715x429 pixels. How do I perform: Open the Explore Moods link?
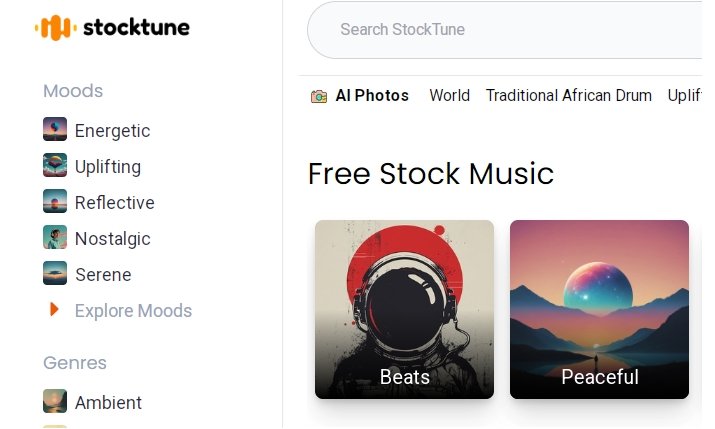[133, 310]
